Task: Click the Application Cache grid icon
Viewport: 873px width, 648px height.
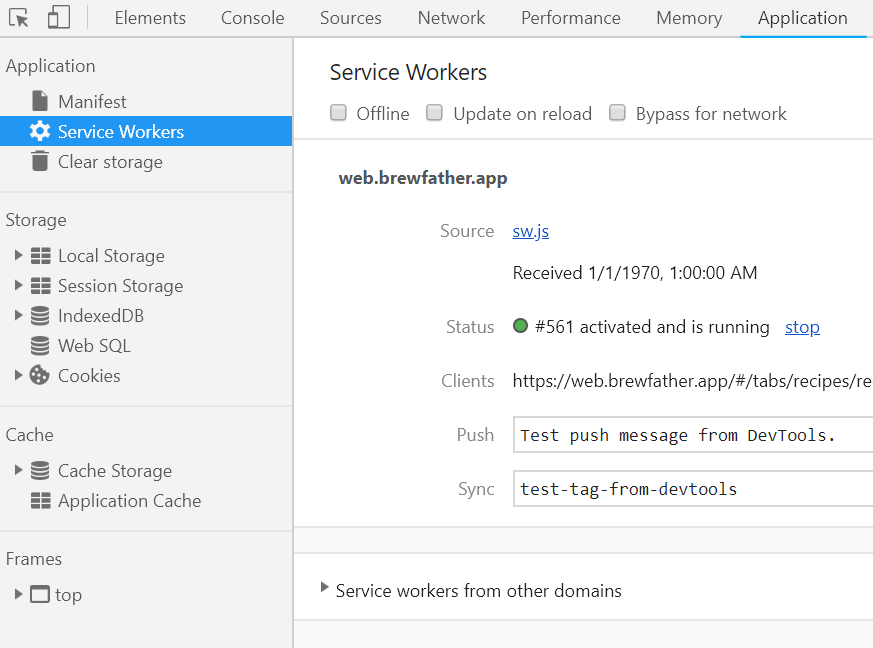Action: point(40,500)
